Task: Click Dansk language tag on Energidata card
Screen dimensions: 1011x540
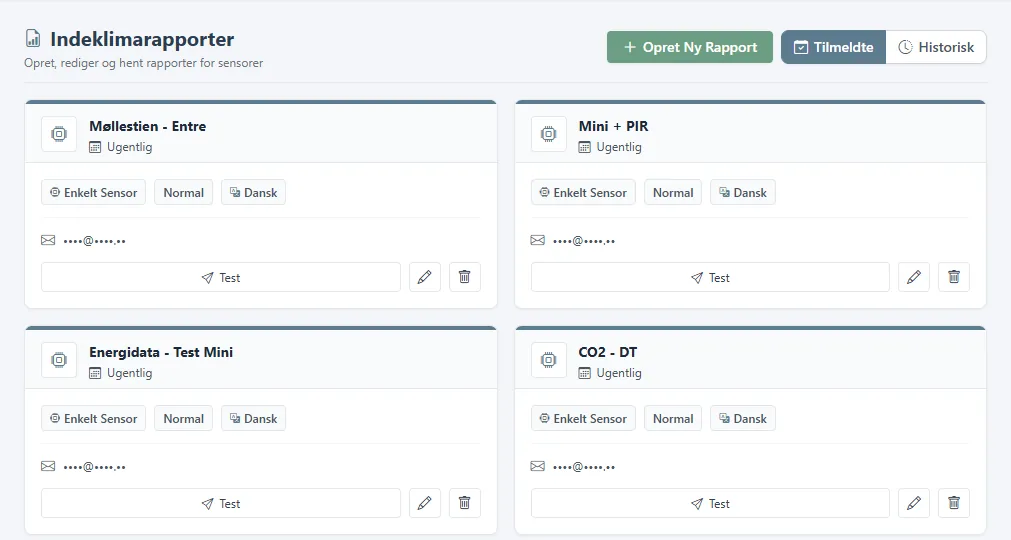Action: coord(253,419)
